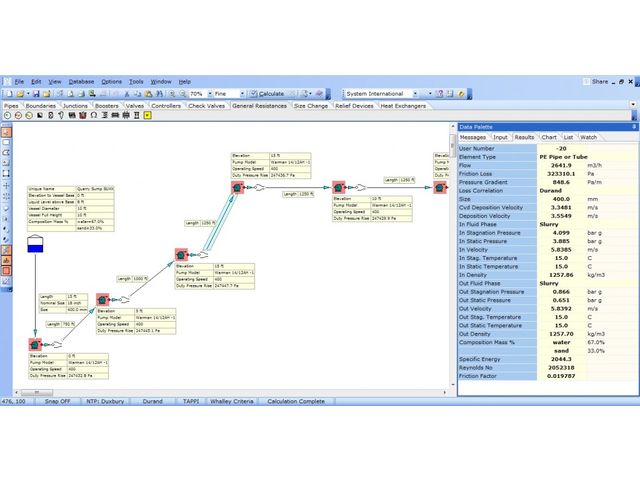Click the omega resistance component icon
The width and height of the screenshot is (640, 480).
tap(93, 115)
